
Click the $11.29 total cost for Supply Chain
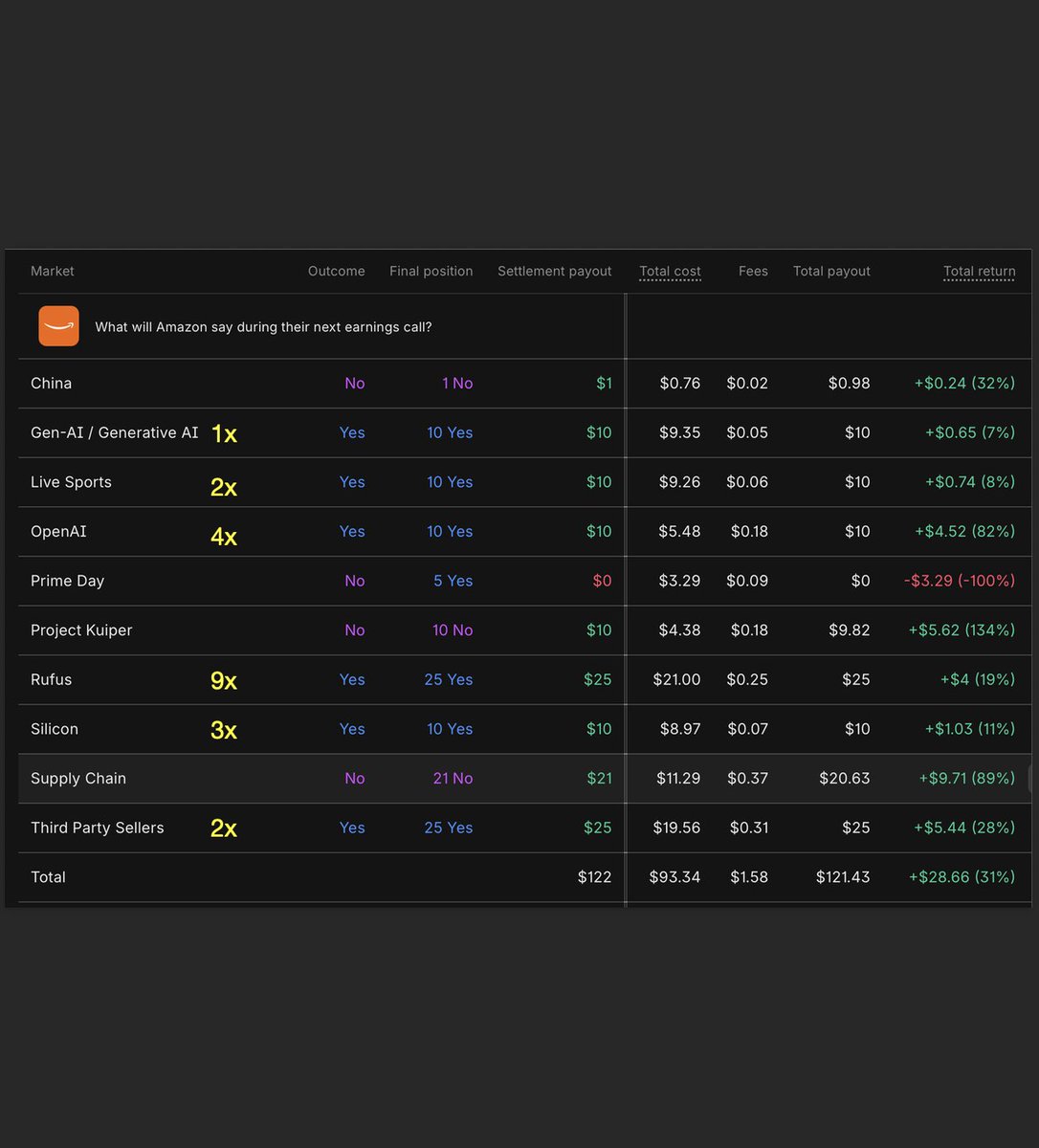click(678, 779)
